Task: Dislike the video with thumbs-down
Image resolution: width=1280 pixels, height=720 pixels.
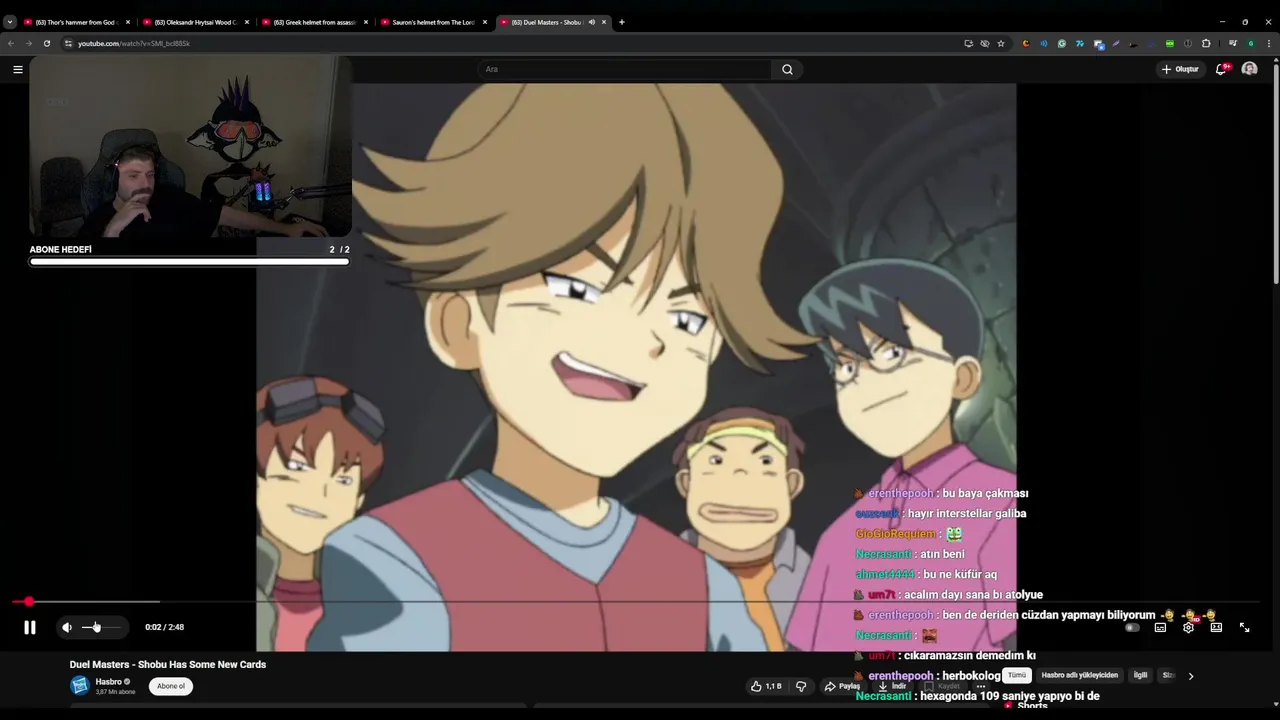Action: coord(800,686)
